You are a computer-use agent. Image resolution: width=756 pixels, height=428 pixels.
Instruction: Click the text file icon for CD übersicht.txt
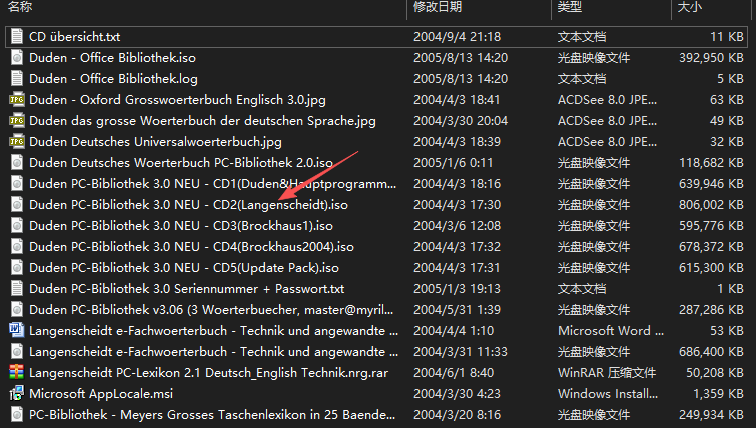[16, 36]
